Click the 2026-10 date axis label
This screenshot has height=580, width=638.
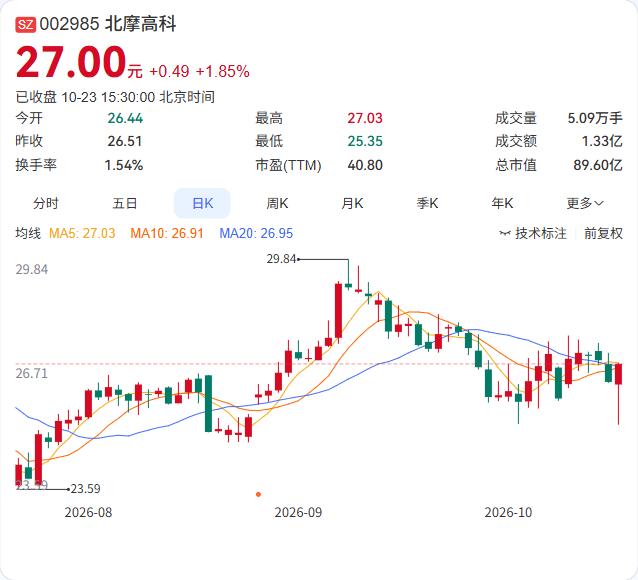point(508,512)
